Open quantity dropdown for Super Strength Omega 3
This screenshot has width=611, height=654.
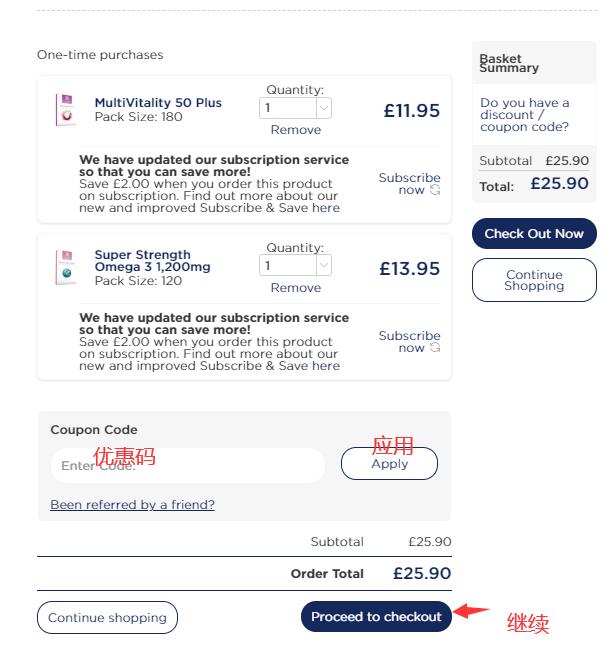pos(324,266)
